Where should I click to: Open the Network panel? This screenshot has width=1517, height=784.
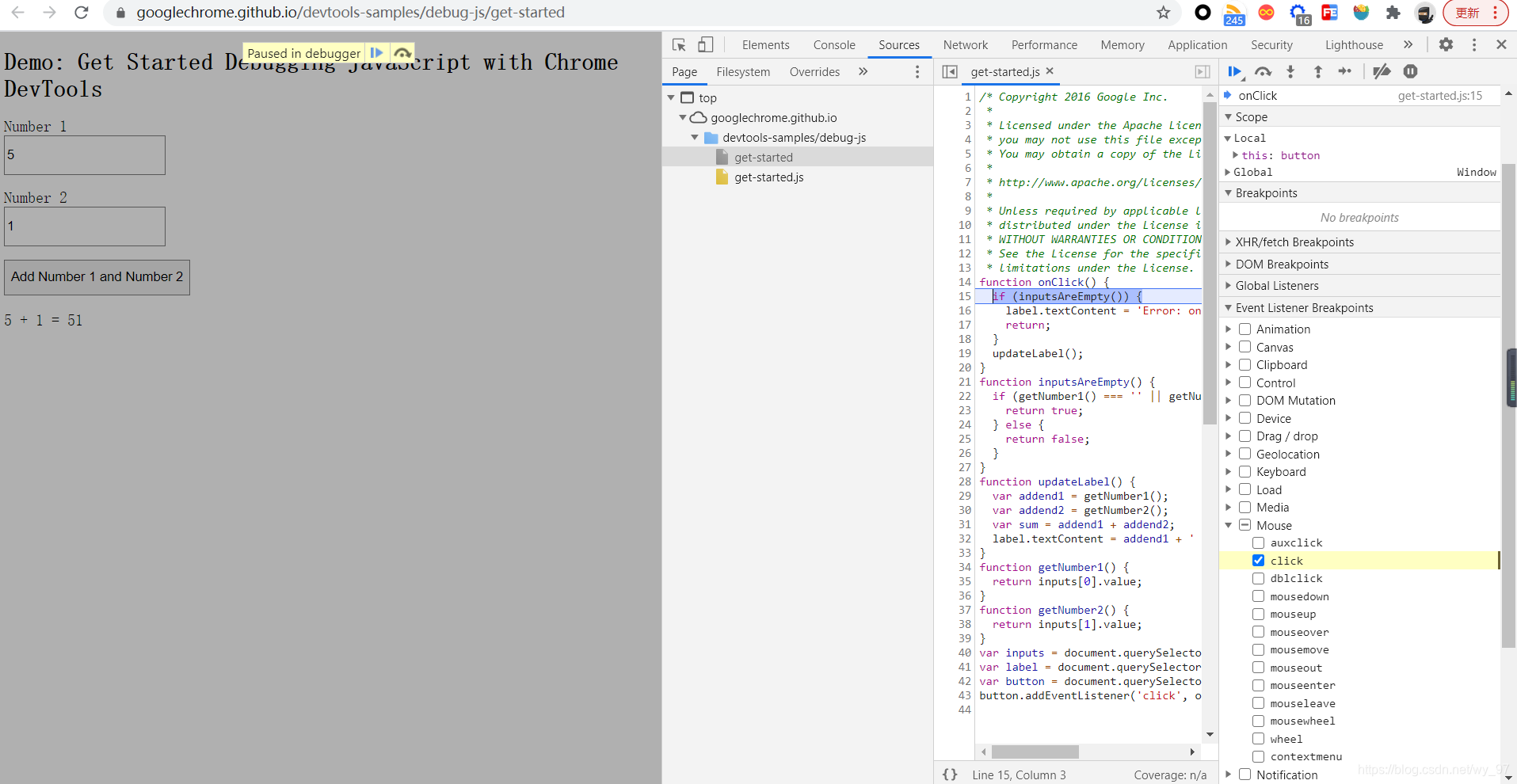[x=965, y=45]
